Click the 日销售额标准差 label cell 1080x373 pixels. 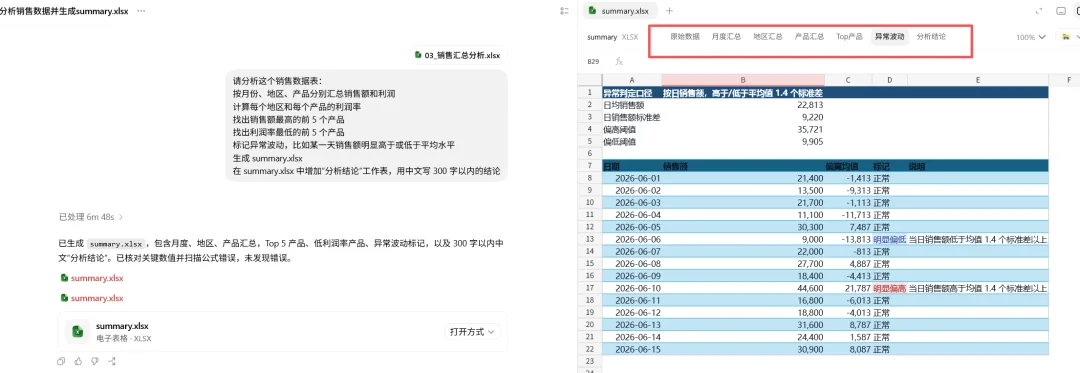point(632,117)
